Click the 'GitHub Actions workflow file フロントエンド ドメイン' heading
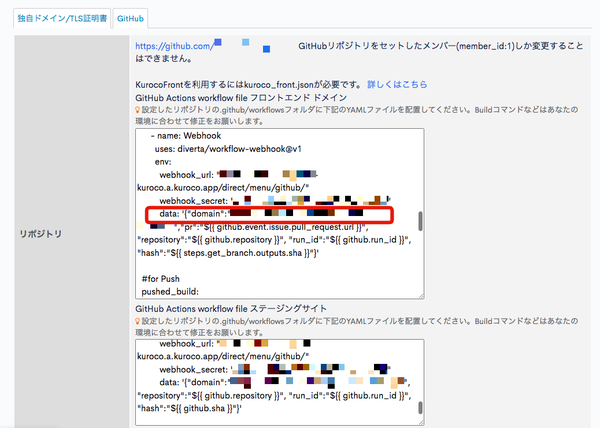Viewport: 600px width, 428px height. (x=241, y=98)
